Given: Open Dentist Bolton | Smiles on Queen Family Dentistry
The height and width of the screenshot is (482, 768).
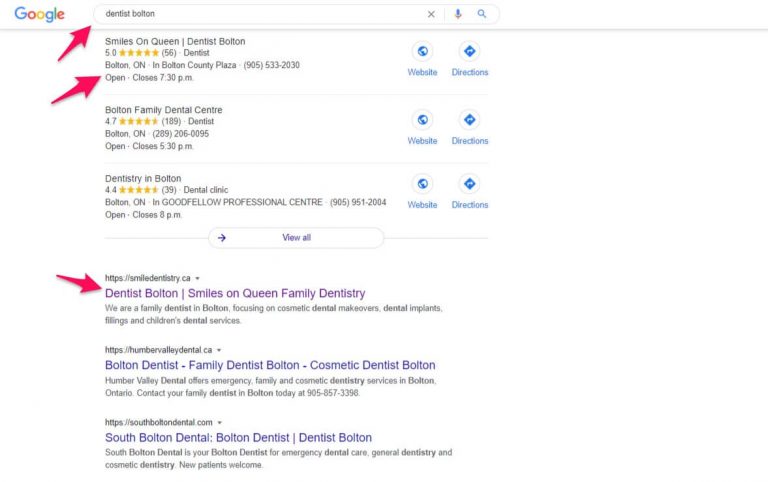Looking at the screenshot, I should click(235, 293).
